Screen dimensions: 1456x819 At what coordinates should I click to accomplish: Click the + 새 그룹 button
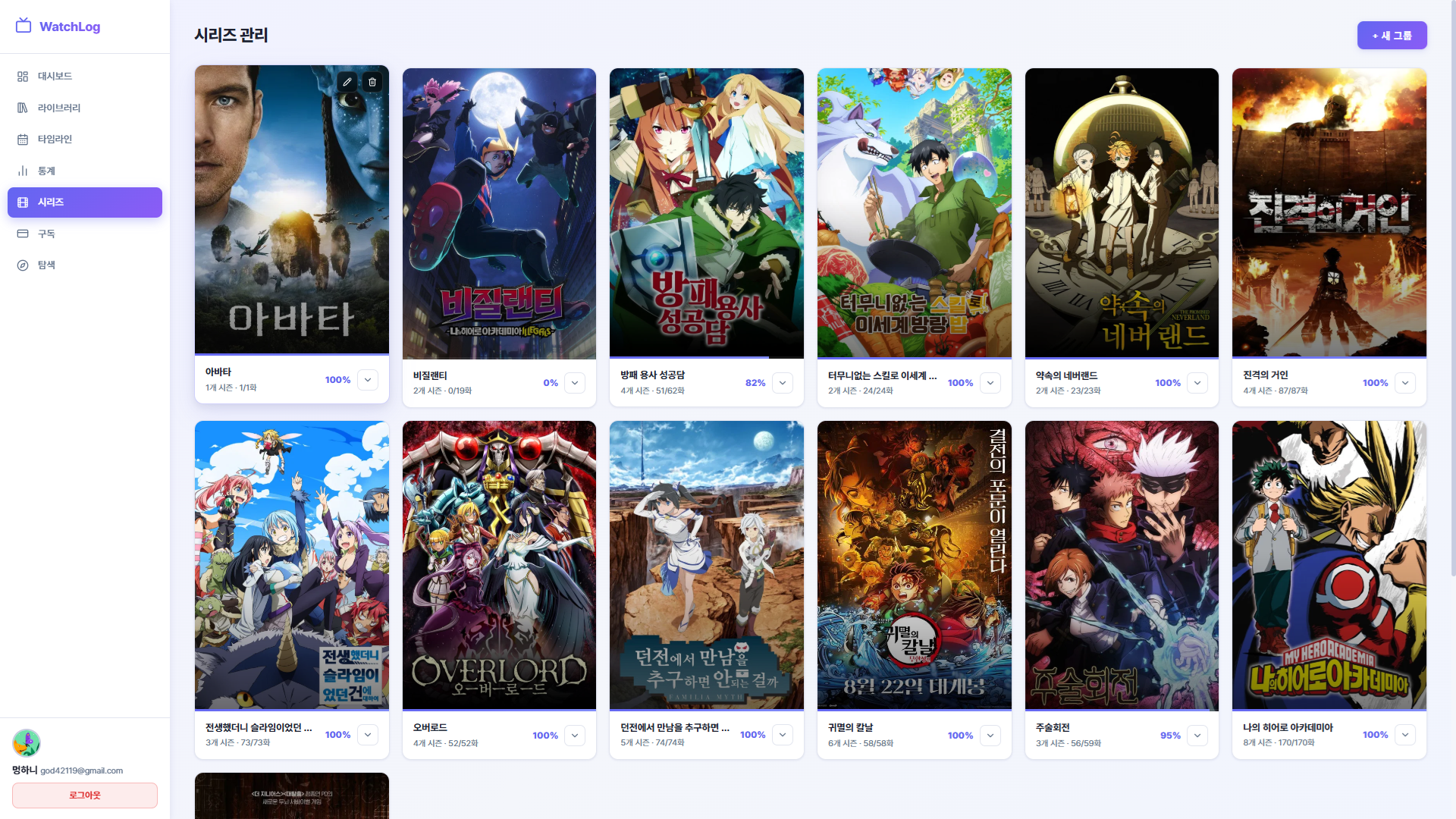[x=1392, y=36]
